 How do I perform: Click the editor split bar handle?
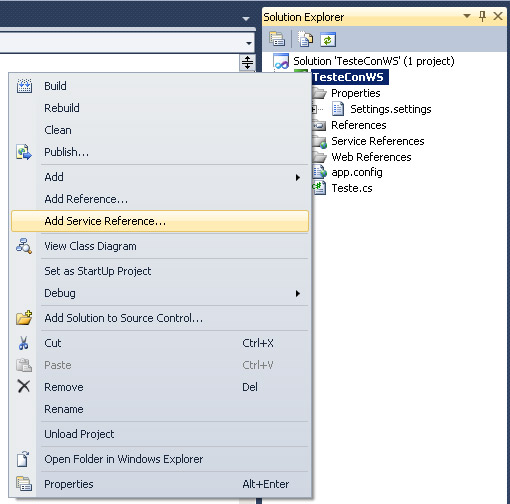(247, 62)
